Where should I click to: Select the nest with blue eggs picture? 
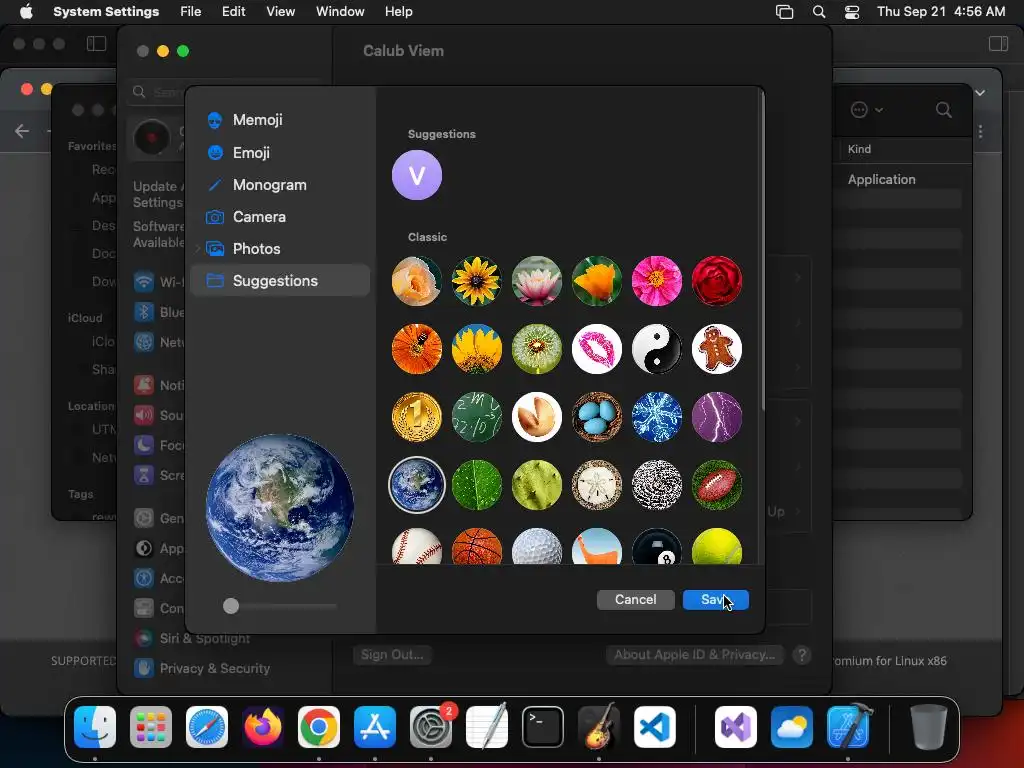point(597,417)
